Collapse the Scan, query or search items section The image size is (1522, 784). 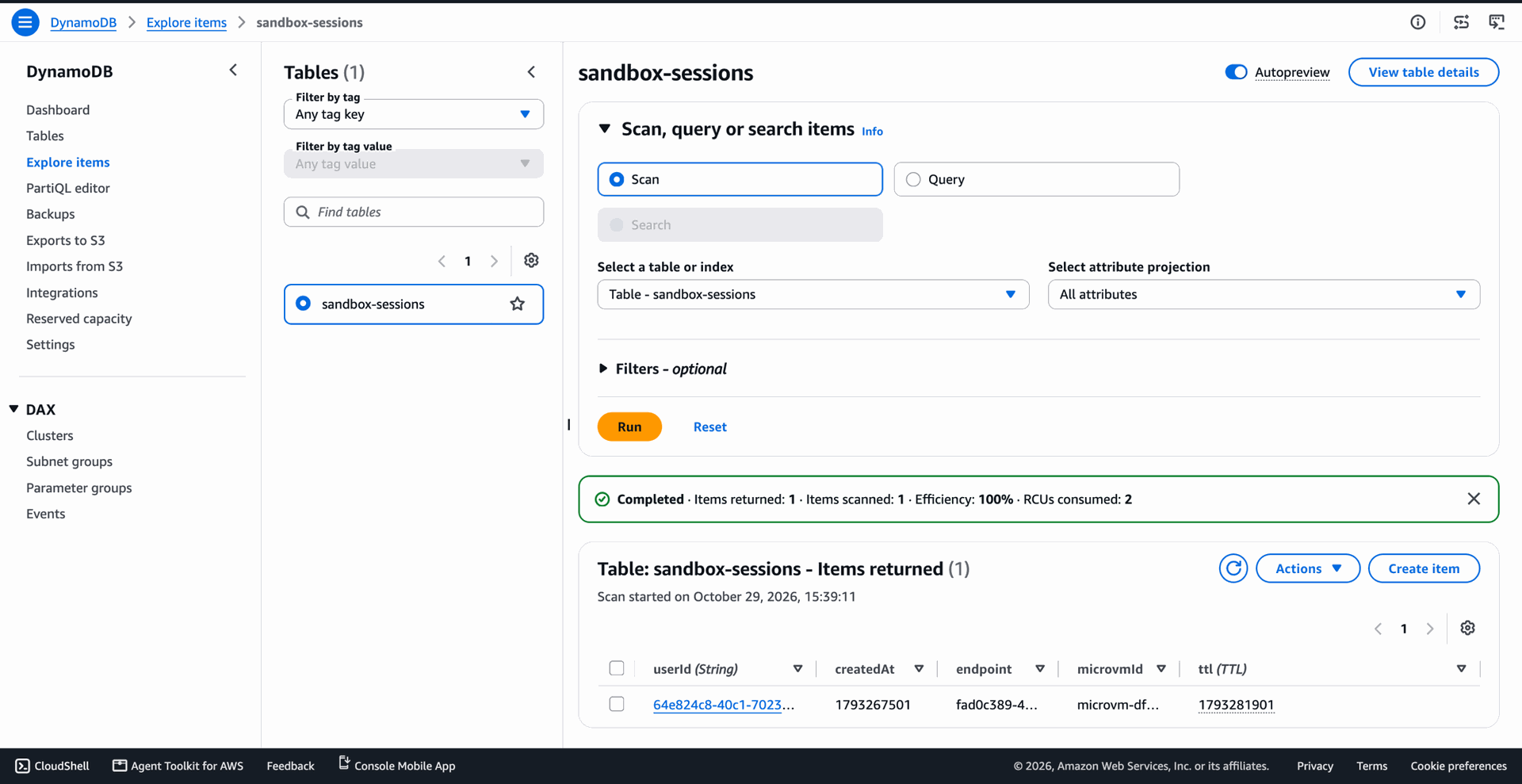click(x=605, y=128)
